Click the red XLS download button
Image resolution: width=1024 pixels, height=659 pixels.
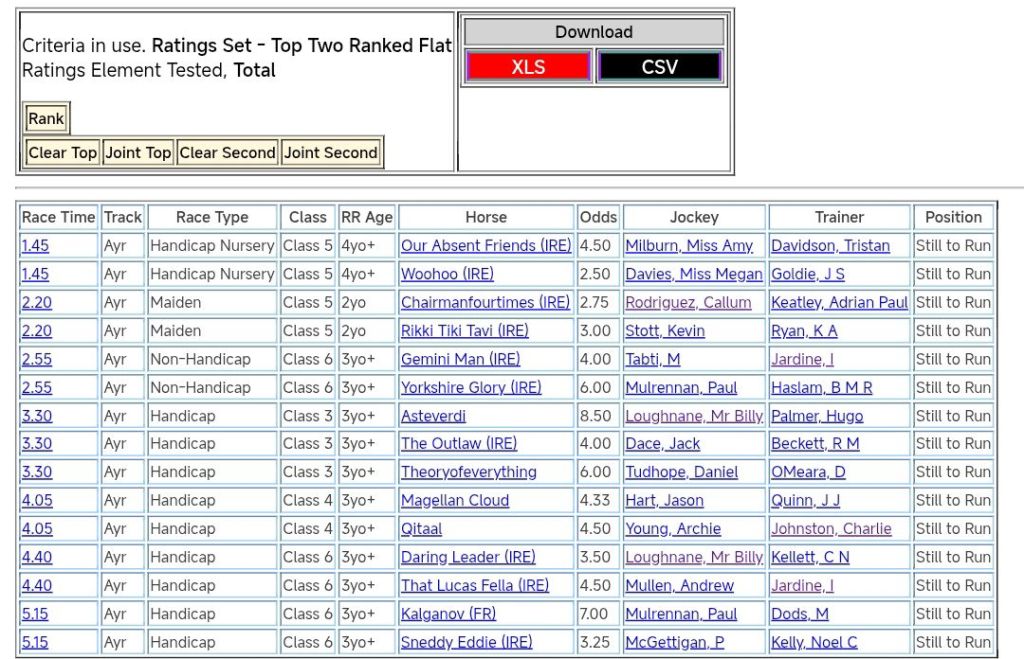tap(528, 67)
